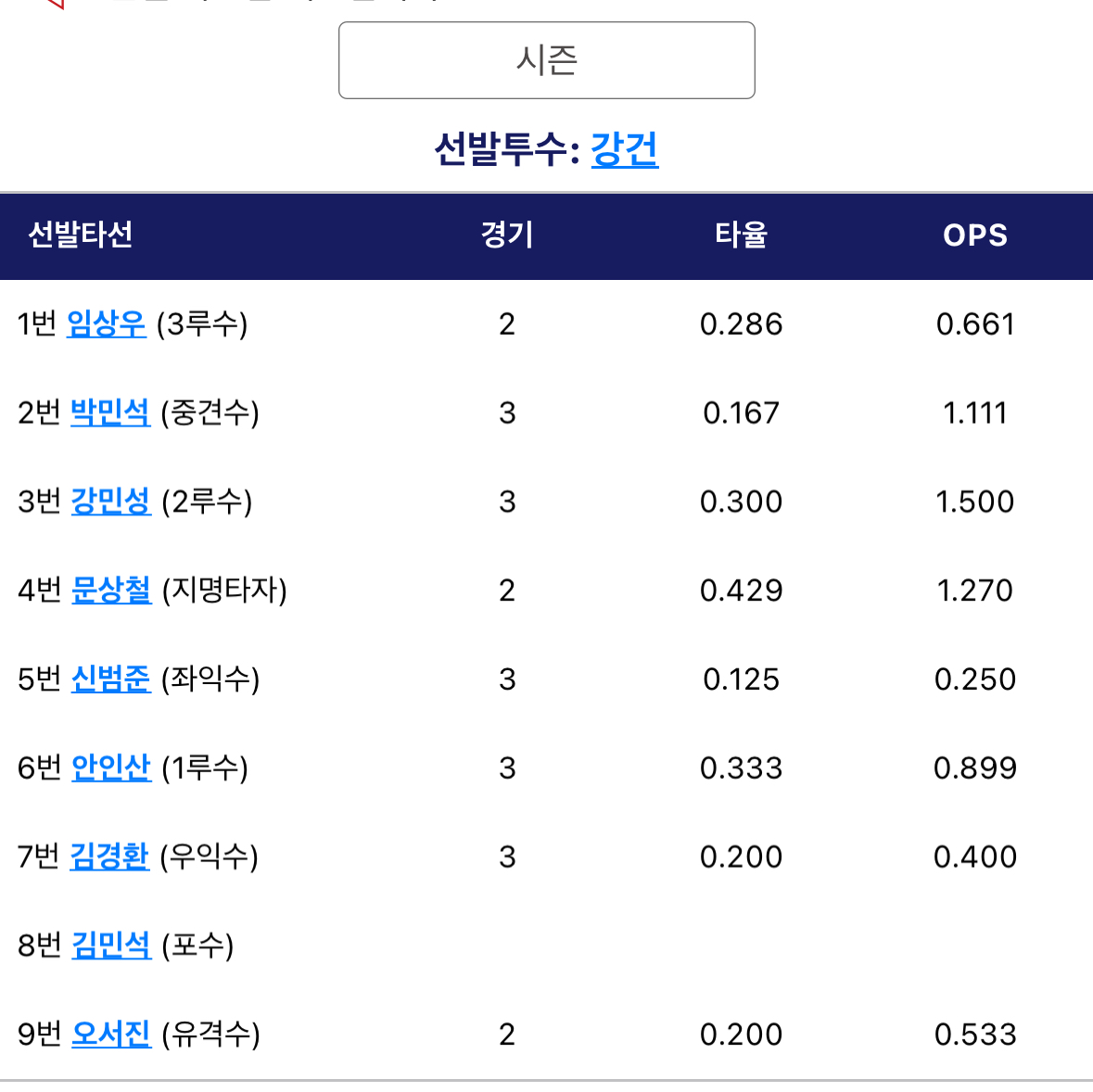Open 신범준 player link
Screen dimensions: 1093x1092
pyautogui.click(x=110, y=679)
